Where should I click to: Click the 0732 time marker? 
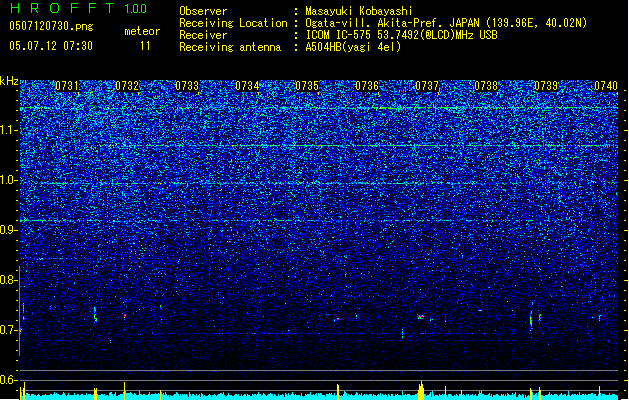point(127,86)
